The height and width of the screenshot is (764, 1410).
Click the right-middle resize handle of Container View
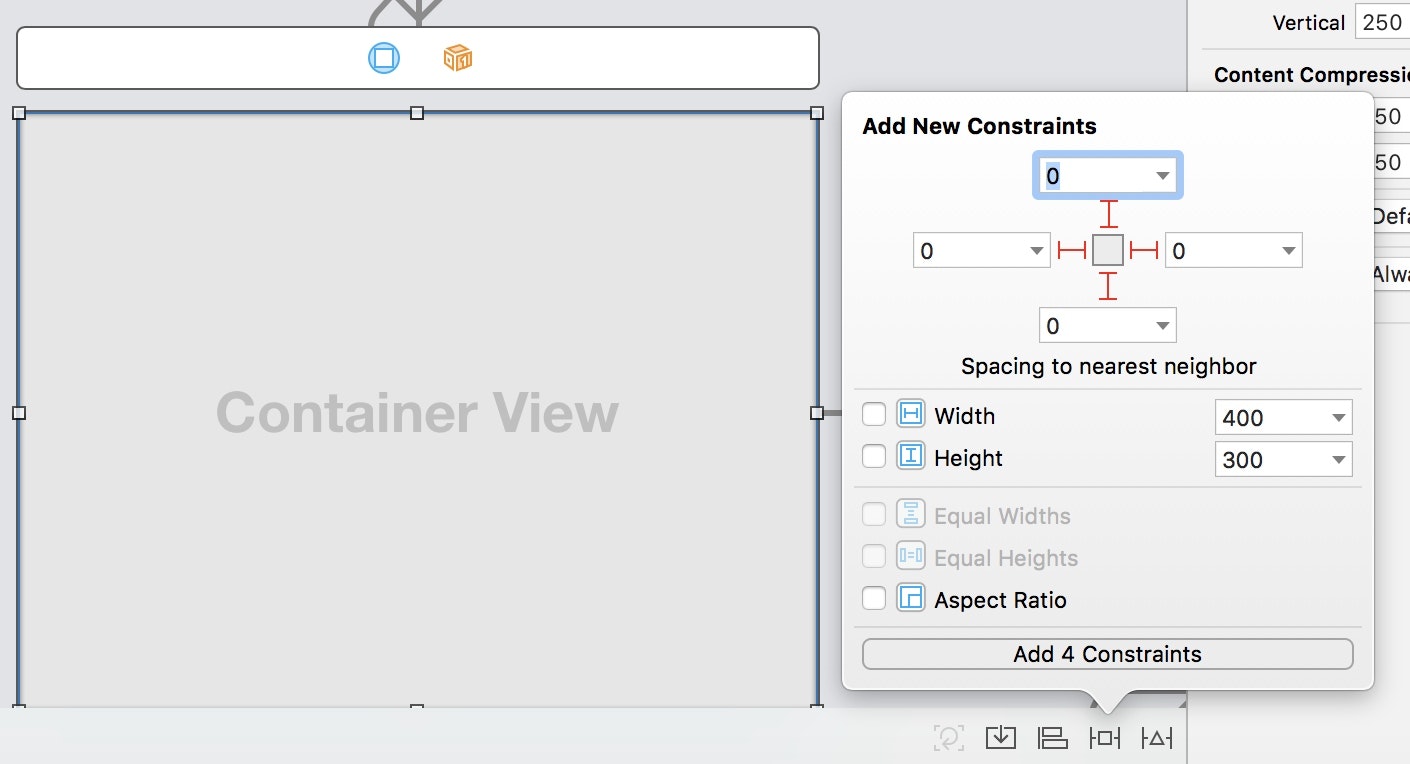click(x=817, y=412)
